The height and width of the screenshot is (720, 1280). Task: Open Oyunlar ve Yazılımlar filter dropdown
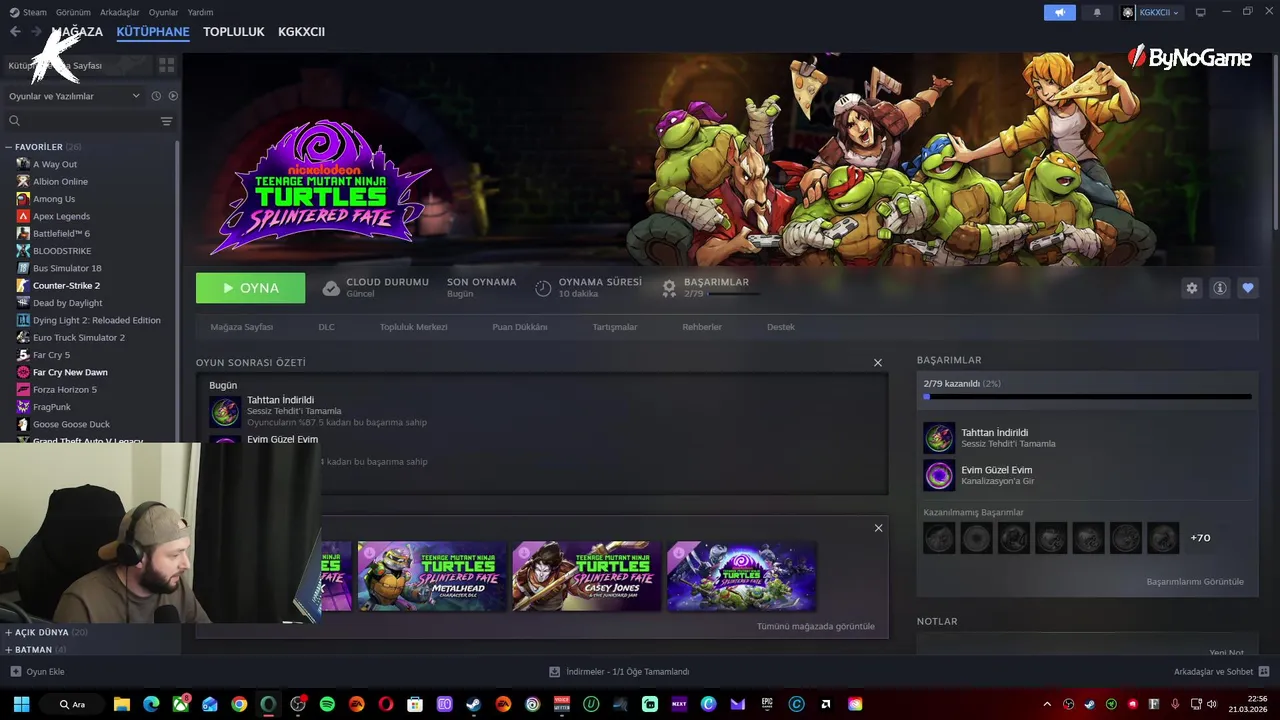click(74, 96)
